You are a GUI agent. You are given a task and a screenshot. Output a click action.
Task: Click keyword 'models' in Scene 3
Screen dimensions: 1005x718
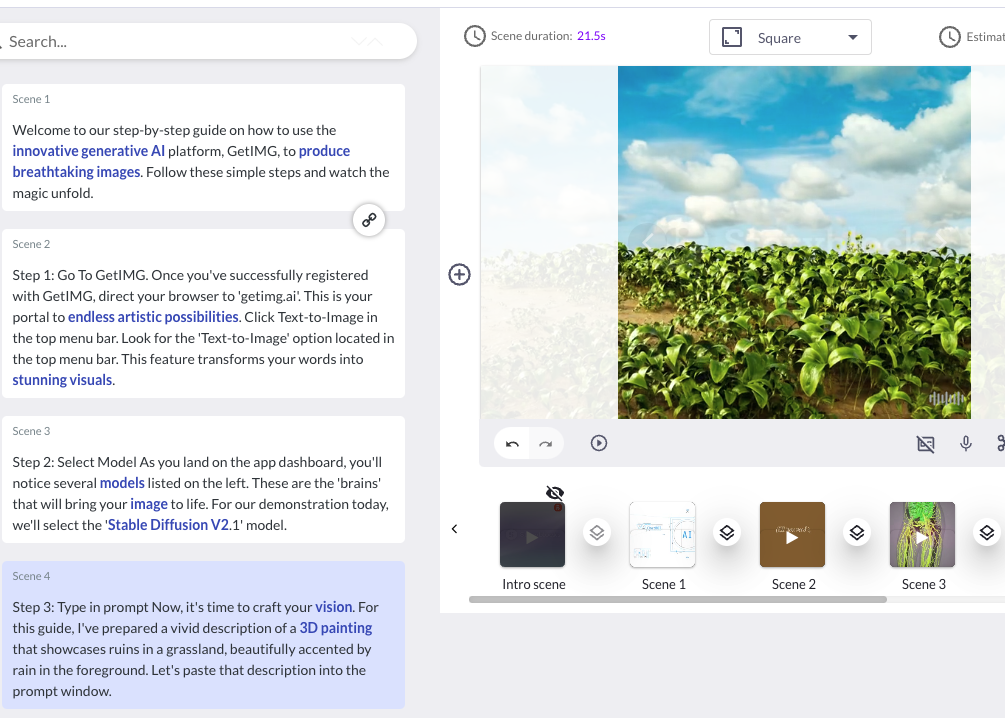122,483
